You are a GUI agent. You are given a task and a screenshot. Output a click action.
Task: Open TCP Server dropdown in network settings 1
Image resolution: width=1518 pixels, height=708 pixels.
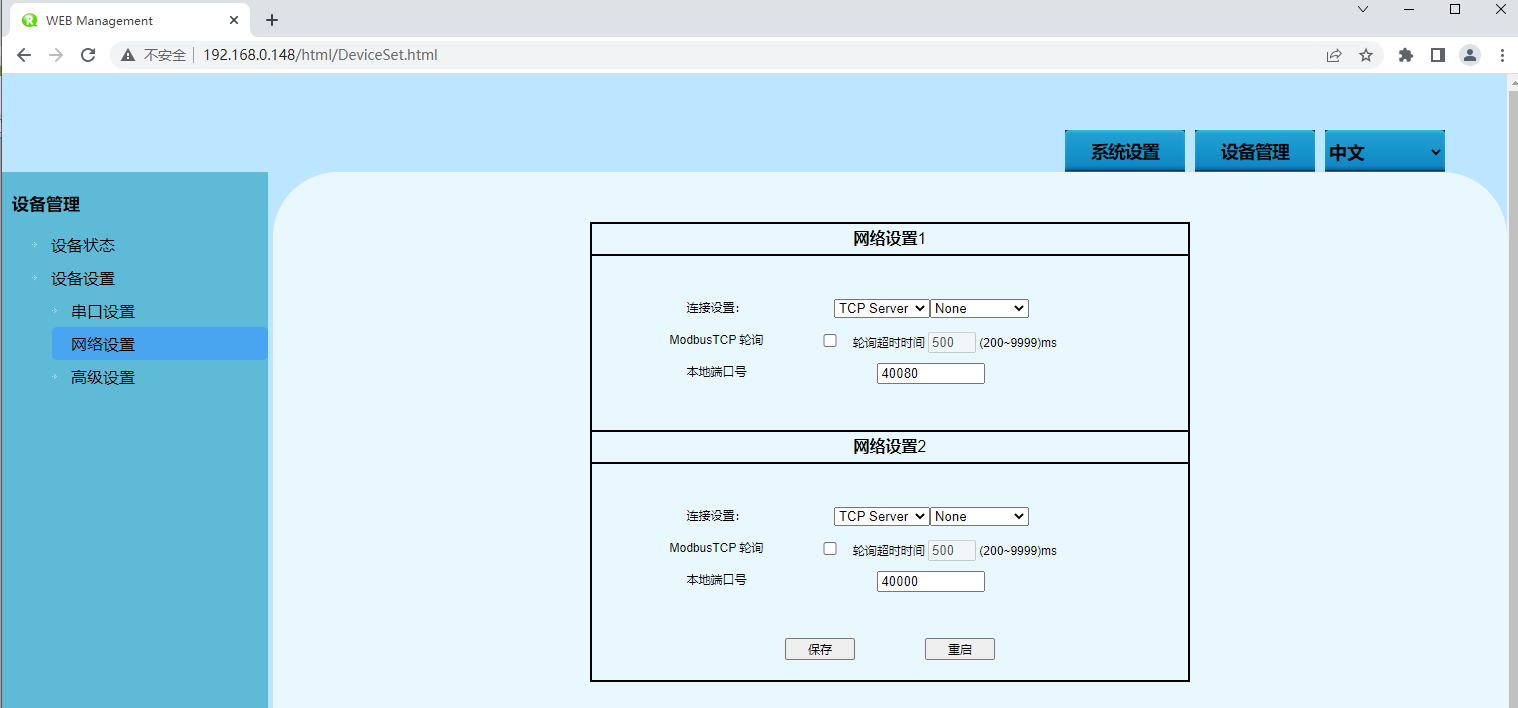tap(881, 309)
